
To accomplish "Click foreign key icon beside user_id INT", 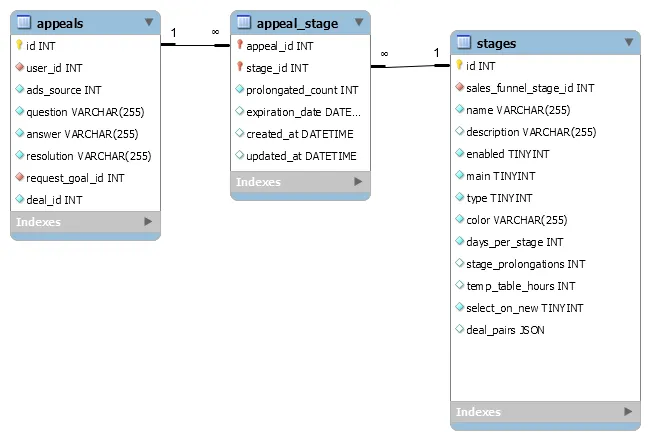I will point(19,66).
